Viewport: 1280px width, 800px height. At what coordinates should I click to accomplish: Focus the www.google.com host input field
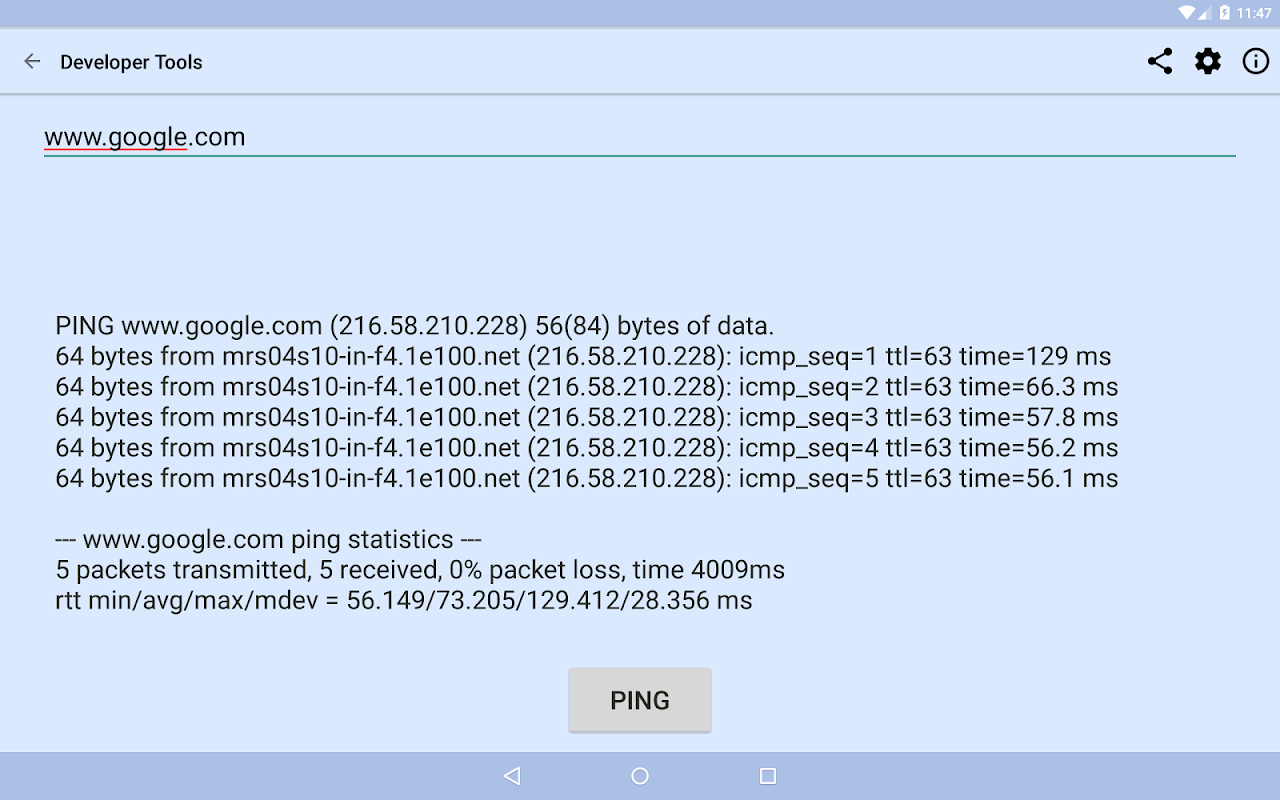[x=640, y=137]
